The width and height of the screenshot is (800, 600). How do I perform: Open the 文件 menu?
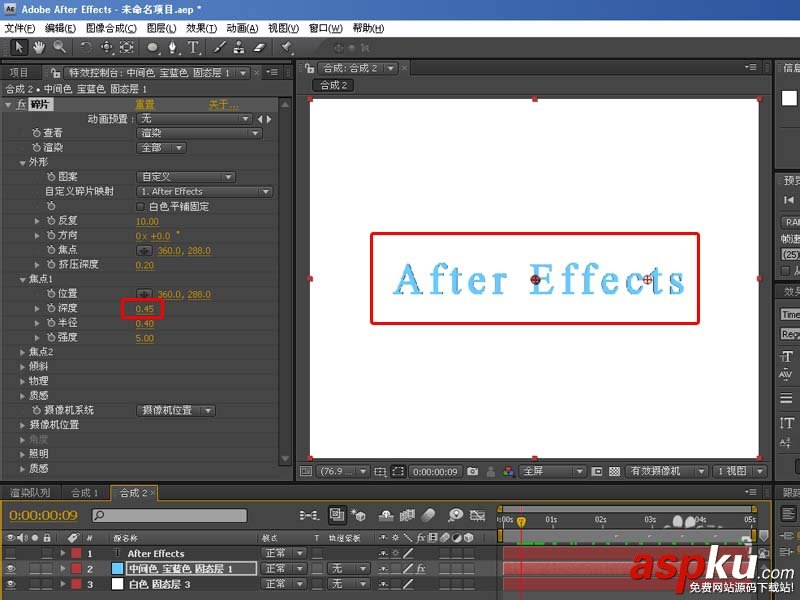pos(19,28)
